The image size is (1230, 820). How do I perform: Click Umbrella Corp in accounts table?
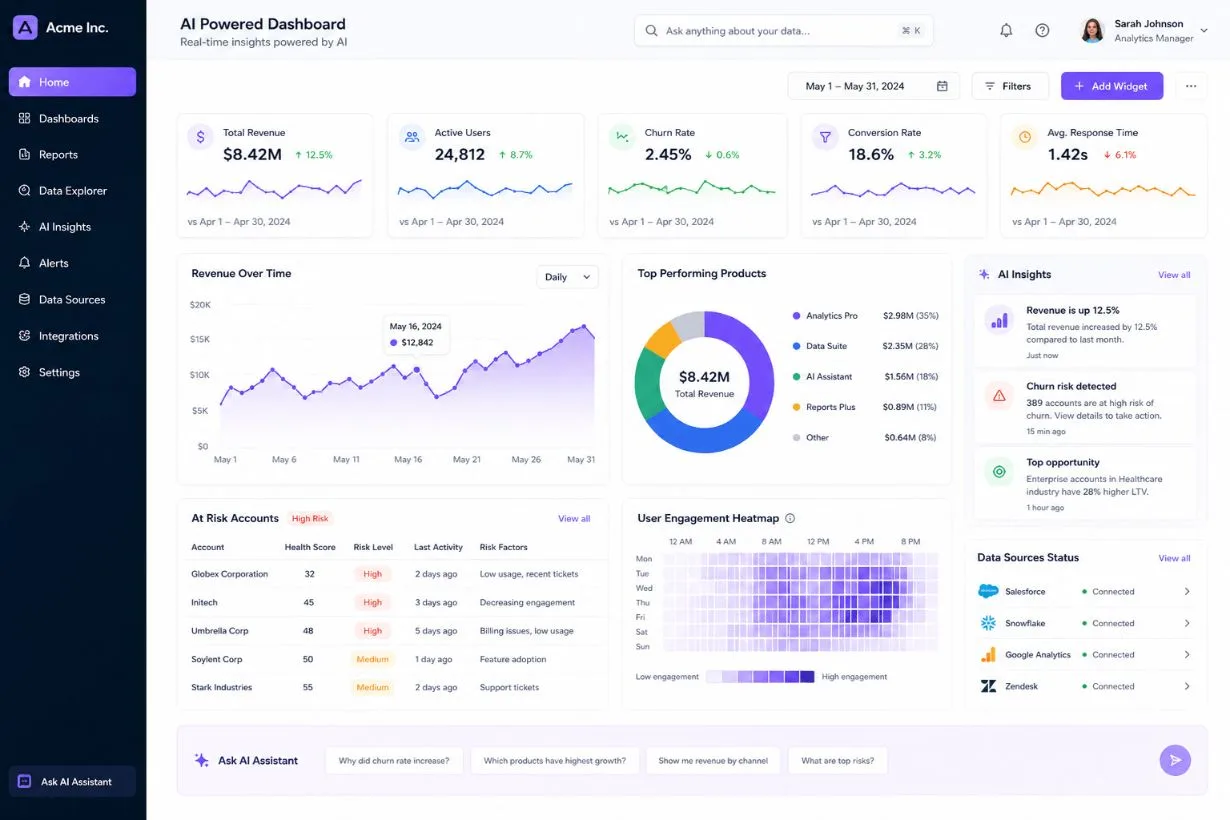220,631
